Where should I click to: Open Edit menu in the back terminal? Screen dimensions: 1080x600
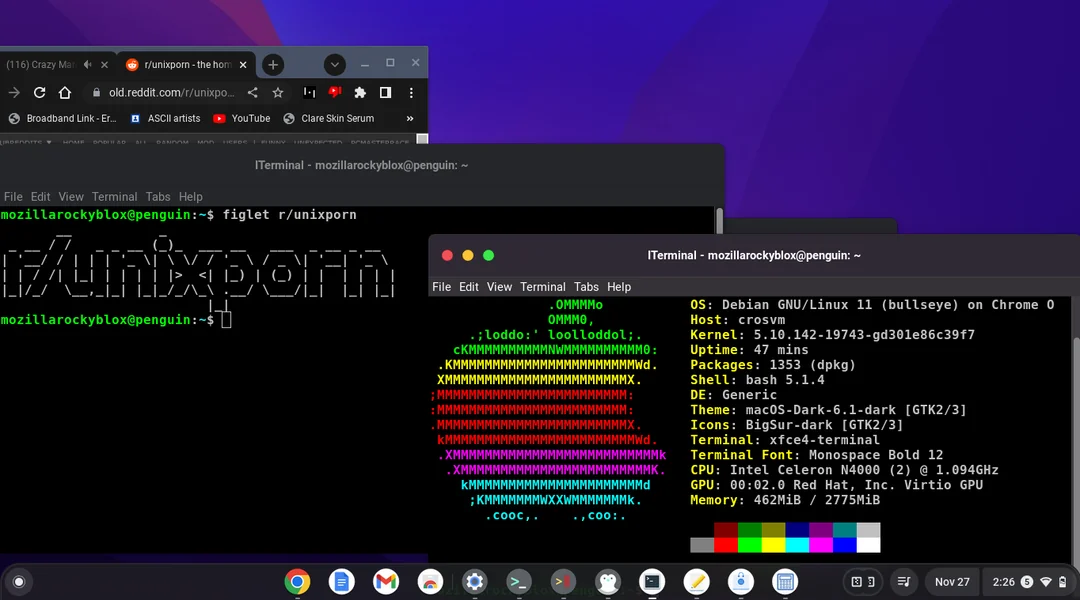coord(40,197)
